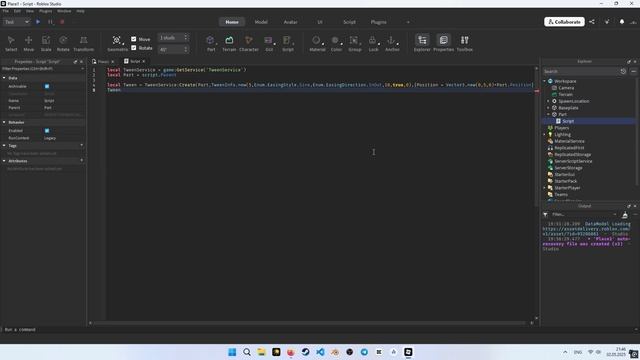
Task: Switch to the Place1 document tab
Action: click(102, 62)
